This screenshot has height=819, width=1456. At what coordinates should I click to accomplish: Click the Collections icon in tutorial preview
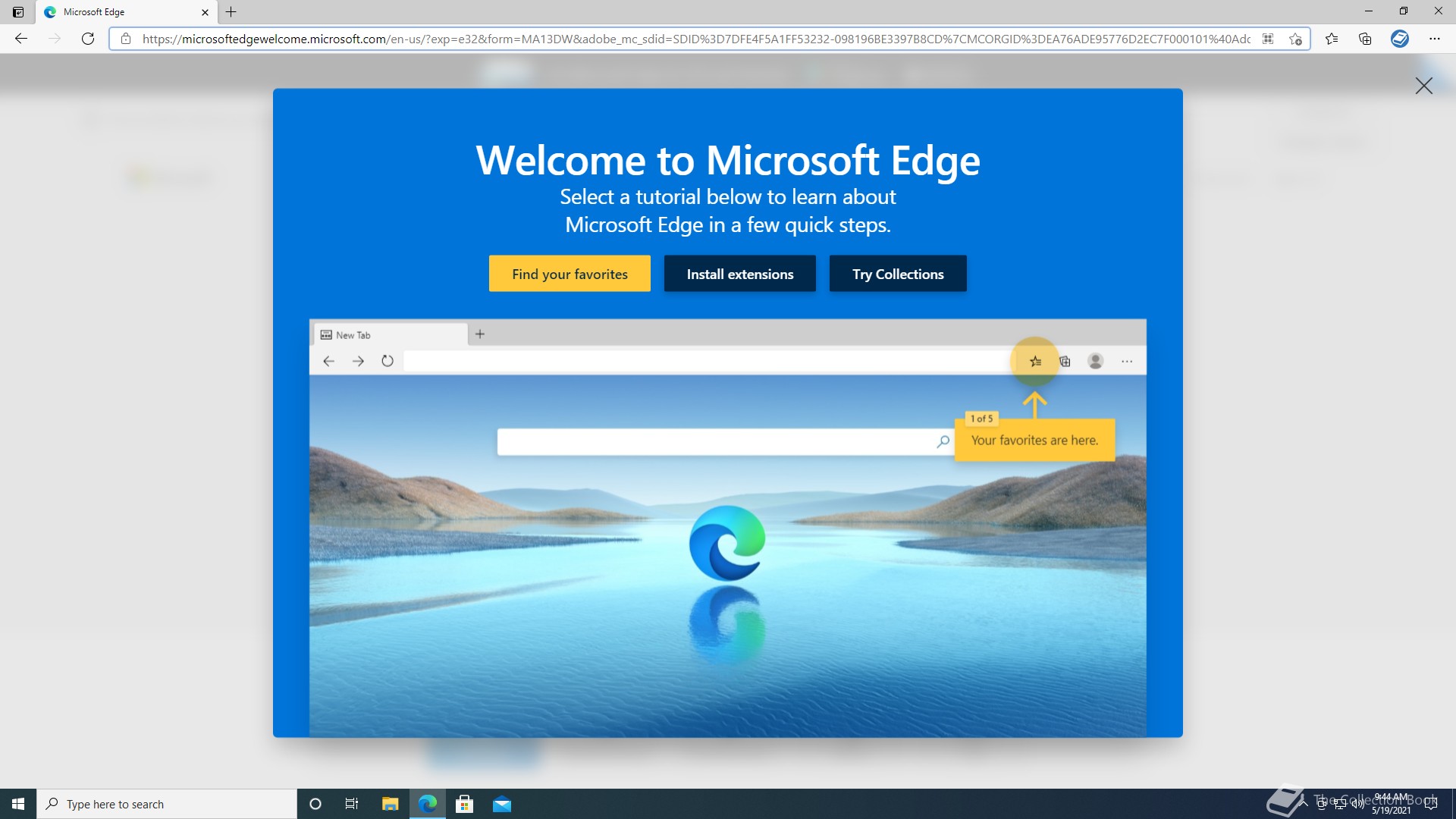[x=1065, y=362]
